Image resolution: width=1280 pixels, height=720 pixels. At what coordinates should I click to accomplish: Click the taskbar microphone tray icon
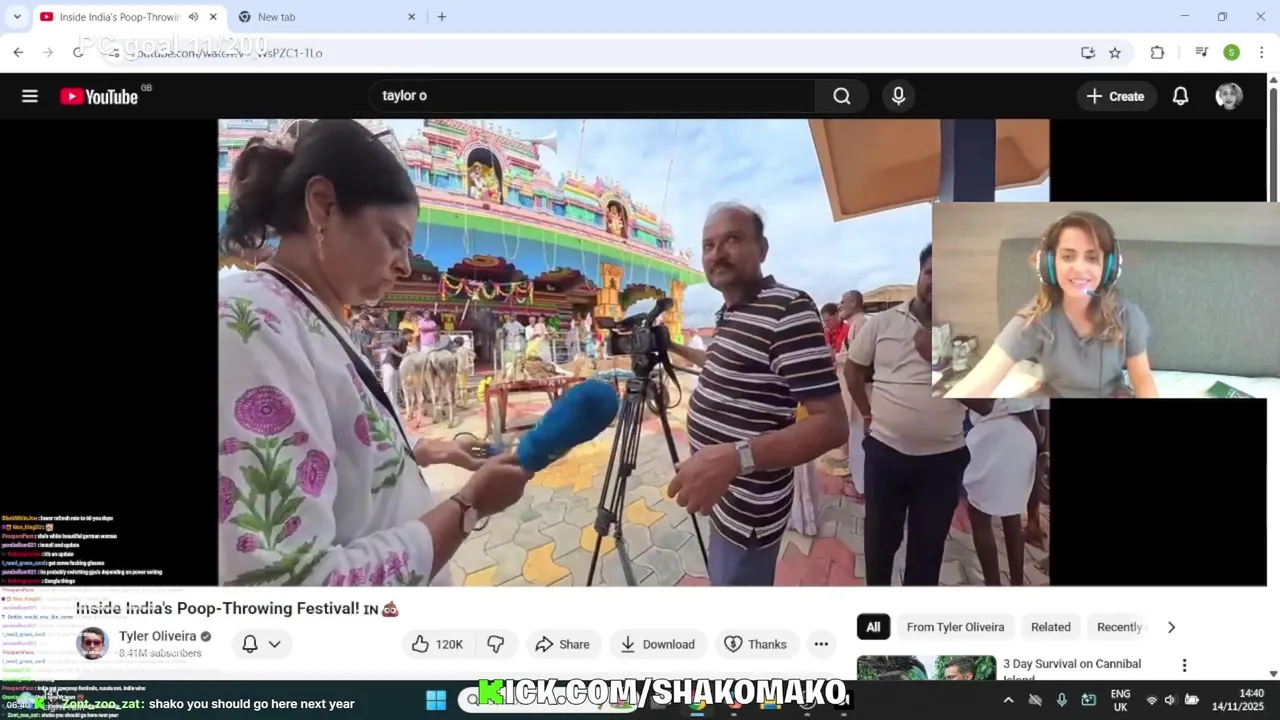(x=1062, y=700)
